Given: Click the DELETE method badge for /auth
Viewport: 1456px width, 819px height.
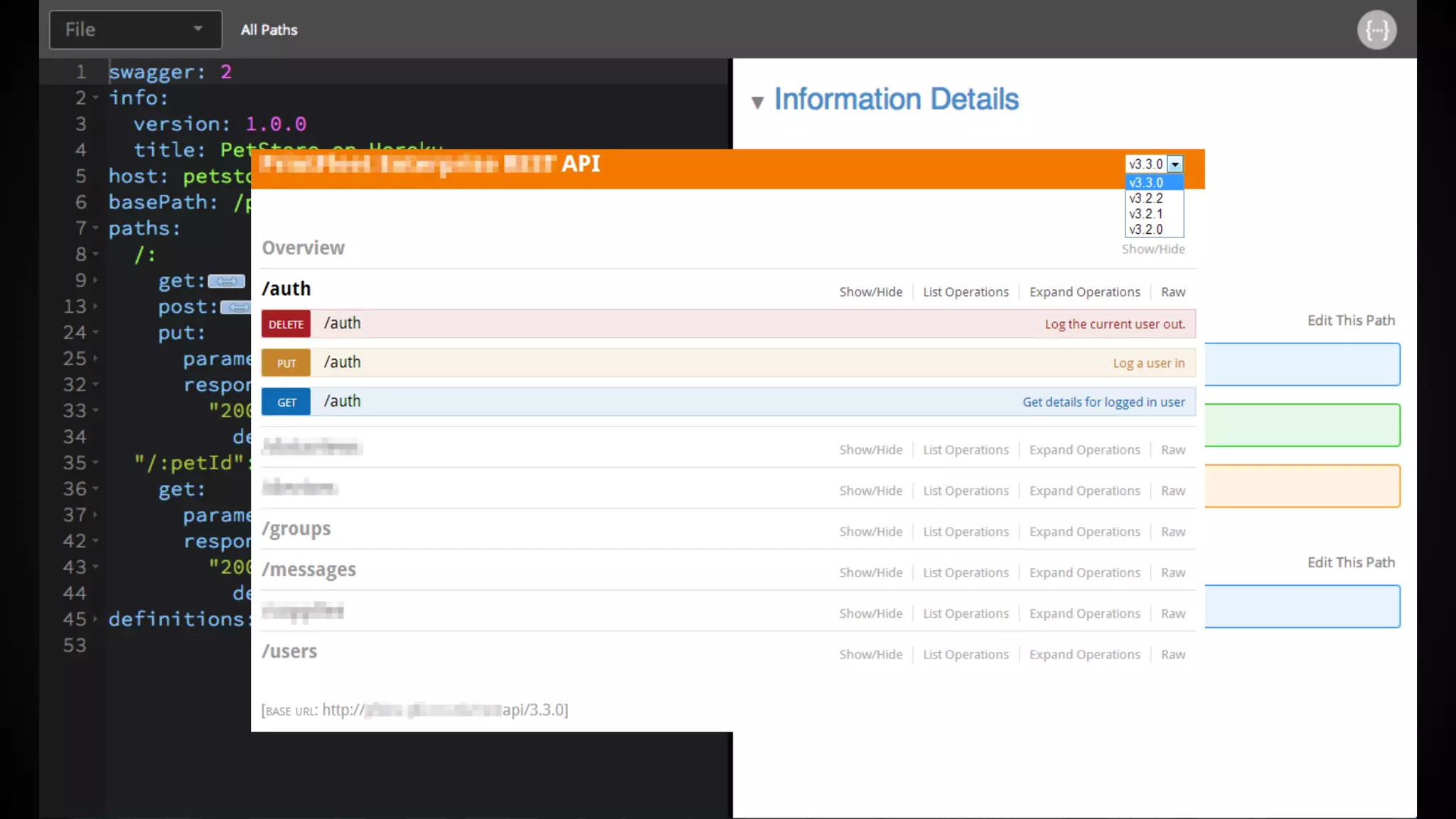Looking at the screenshot, I should pos(286,324).
